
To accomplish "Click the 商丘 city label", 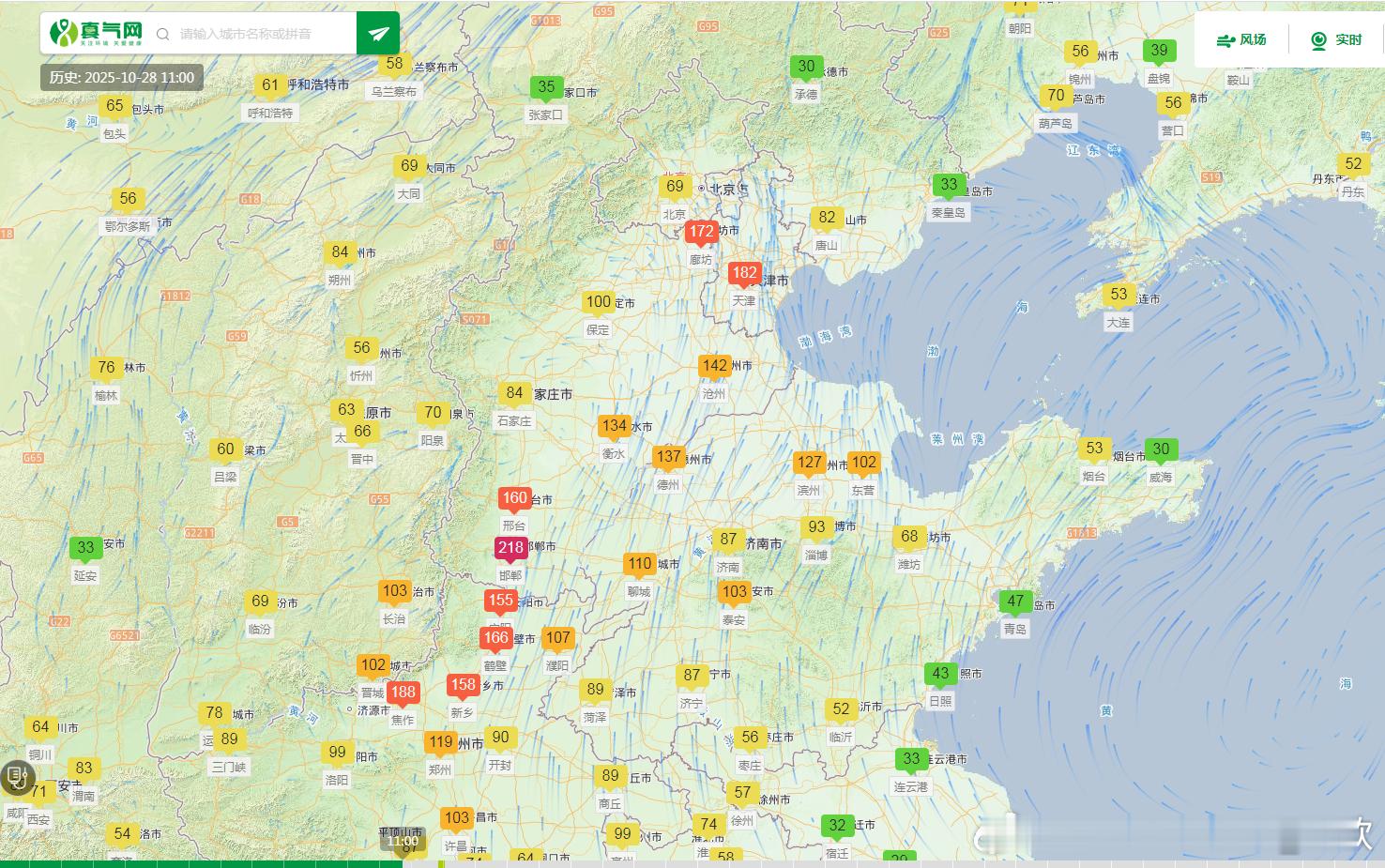I will click(x=610, y=803).
